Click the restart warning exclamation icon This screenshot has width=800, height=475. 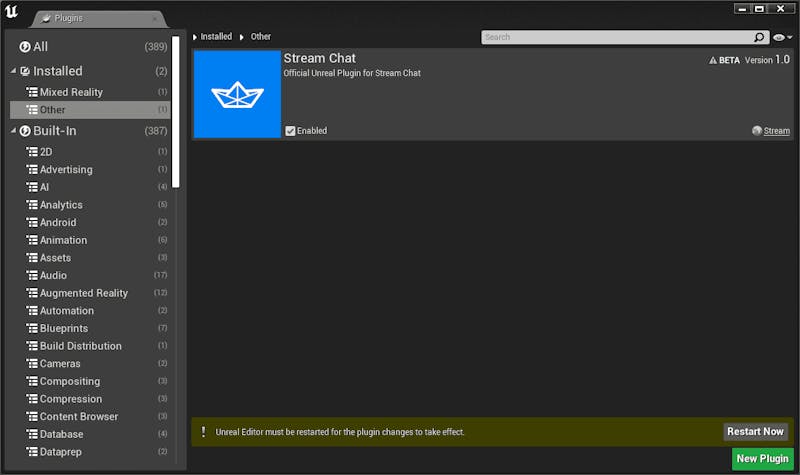coord(203,432)
